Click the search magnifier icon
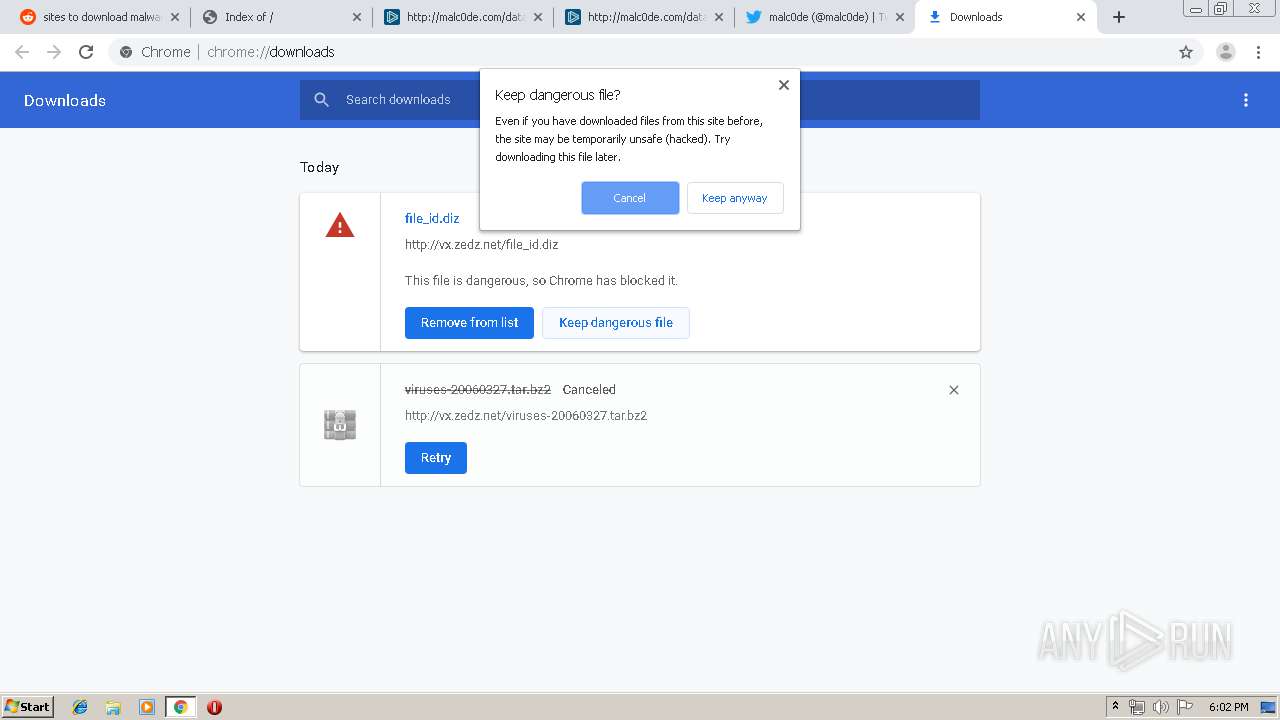Screen dimensions: 1280x720 pos(321,99)
